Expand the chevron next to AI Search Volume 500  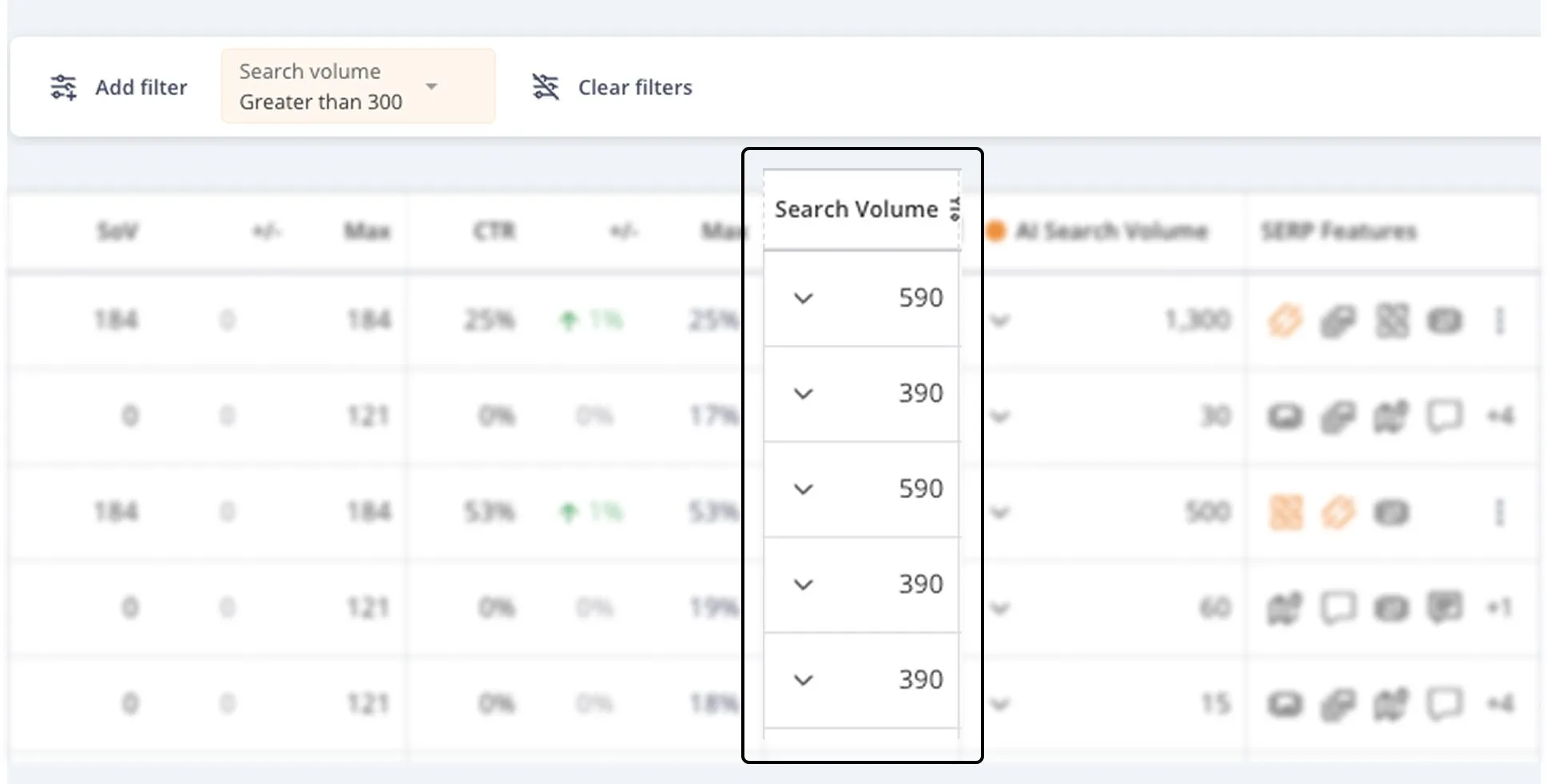pyautogui.click(x=999, y=512)
